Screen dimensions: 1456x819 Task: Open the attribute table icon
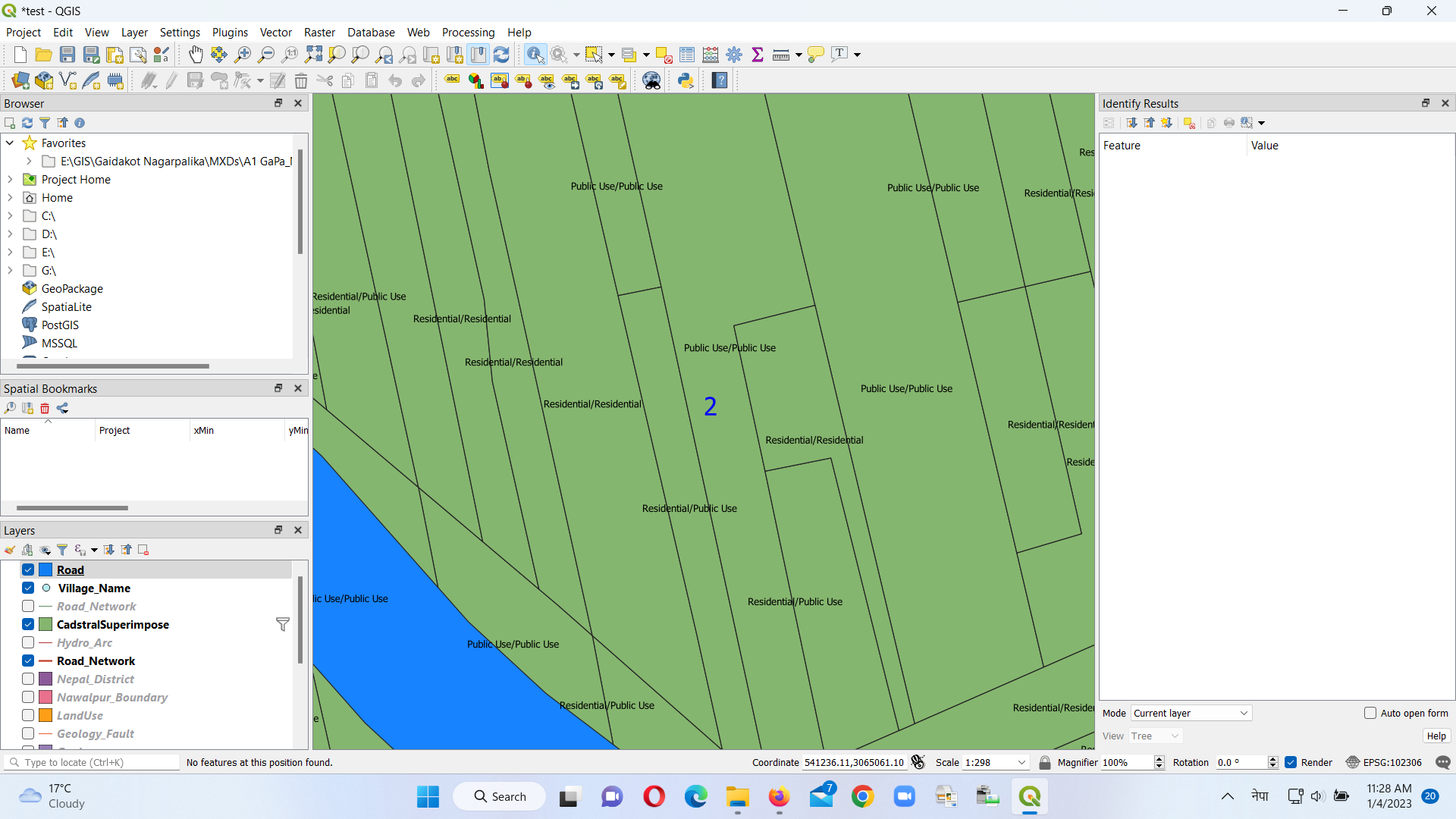(x=687, y=55)
